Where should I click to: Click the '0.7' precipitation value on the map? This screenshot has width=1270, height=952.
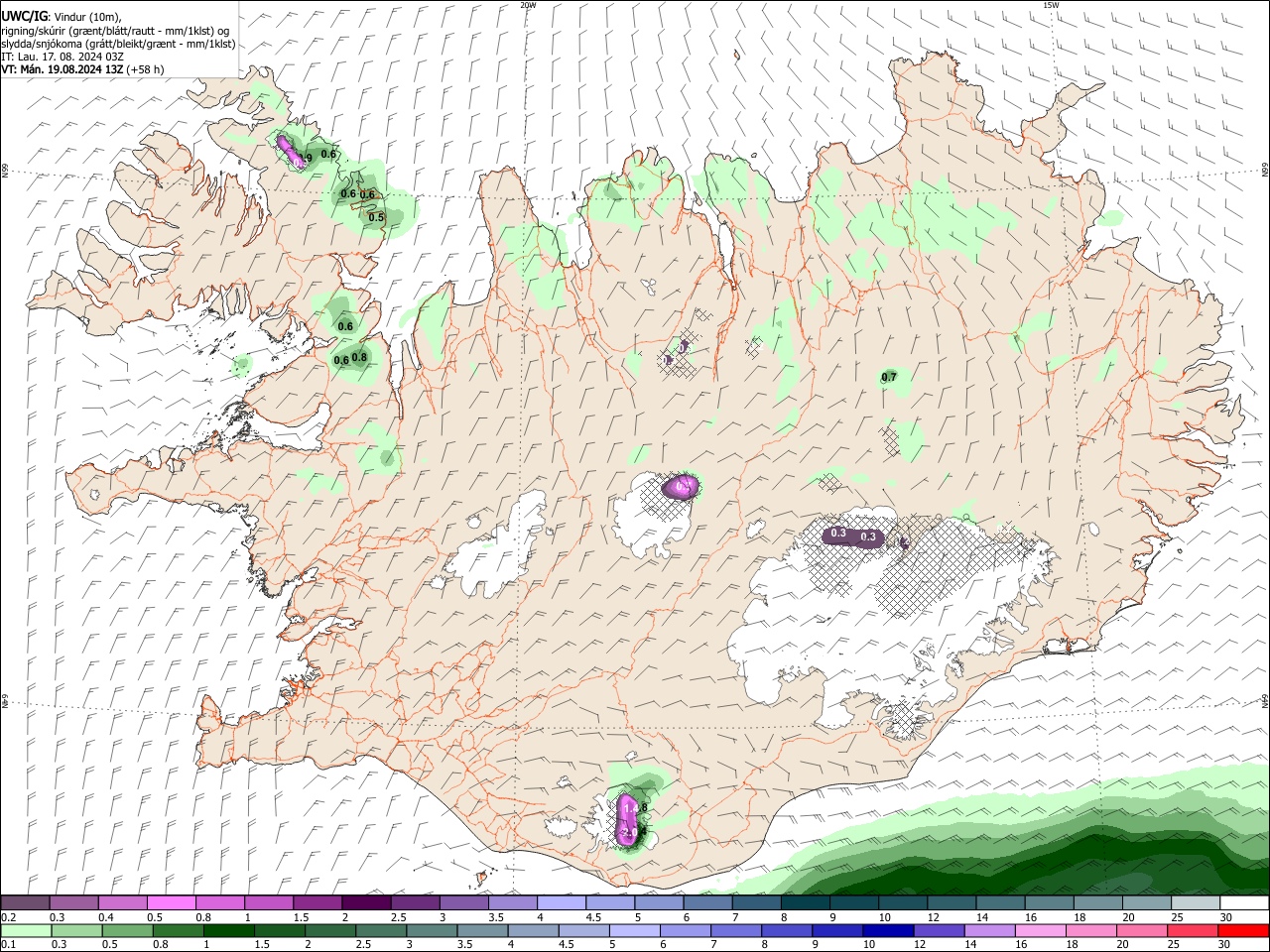click(x=889, y=377)
